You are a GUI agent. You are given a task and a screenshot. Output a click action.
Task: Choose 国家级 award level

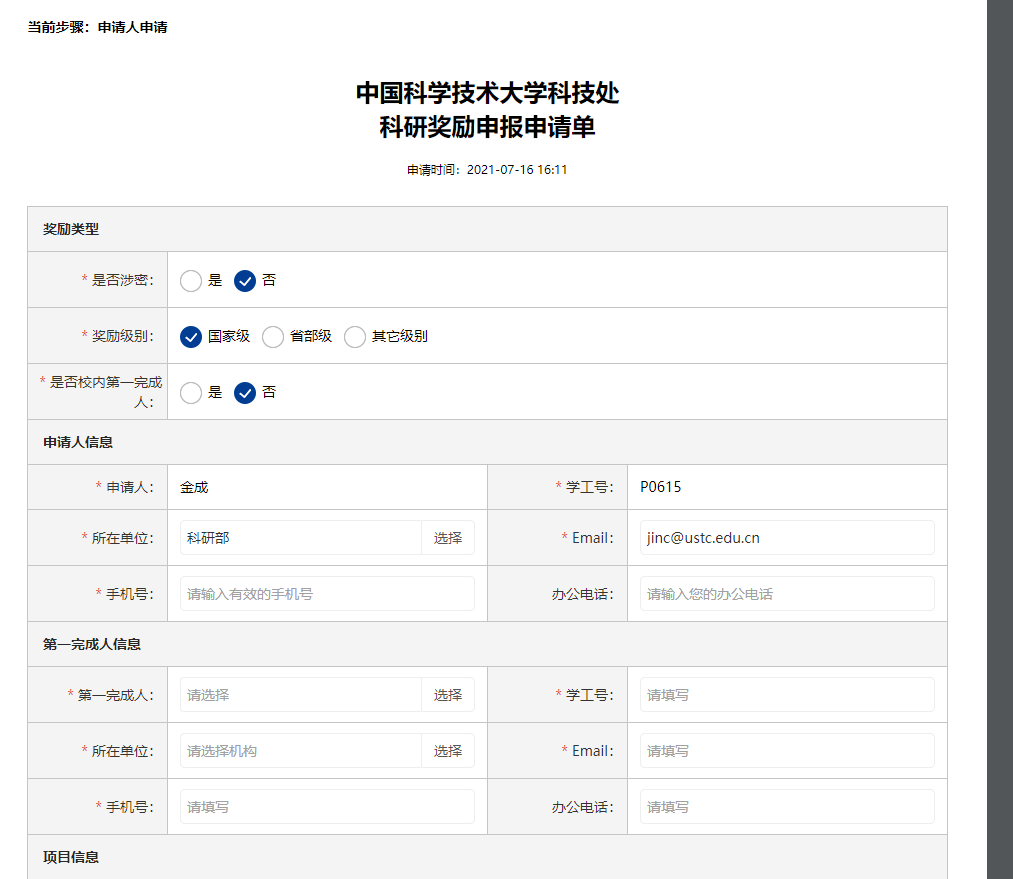click(x=191, y=337)
